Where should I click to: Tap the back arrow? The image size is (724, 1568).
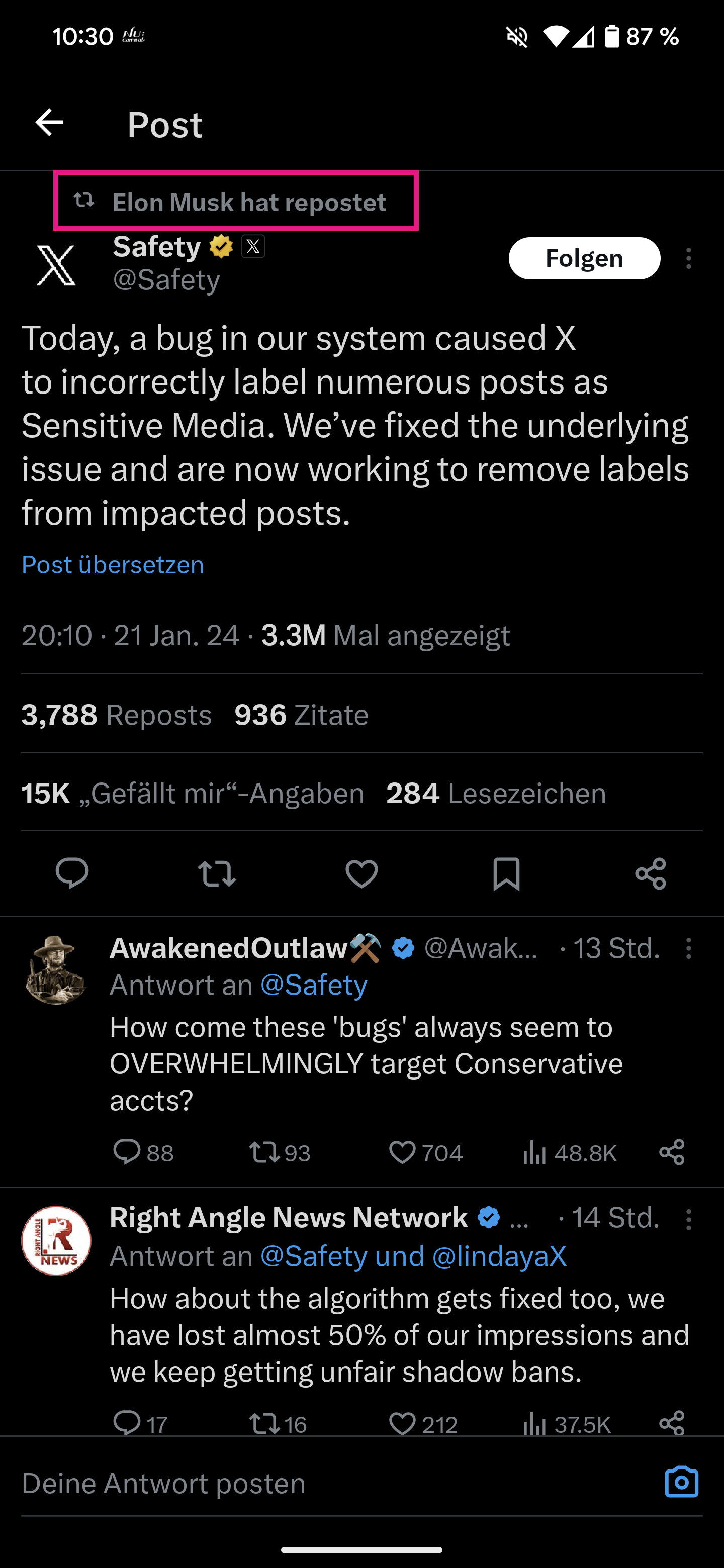[49, 123]
